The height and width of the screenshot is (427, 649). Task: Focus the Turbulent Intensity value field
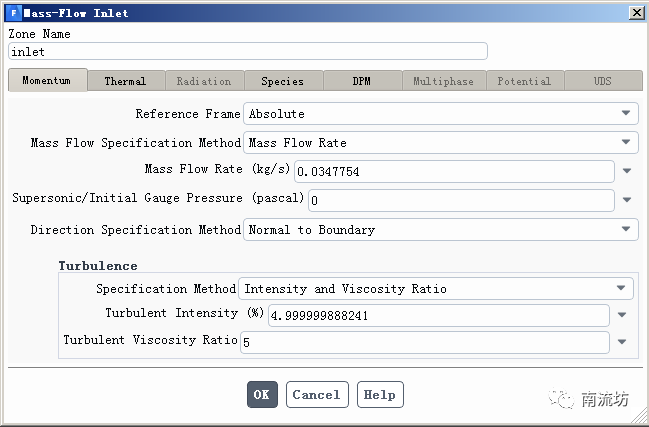[x=438, y=315]
